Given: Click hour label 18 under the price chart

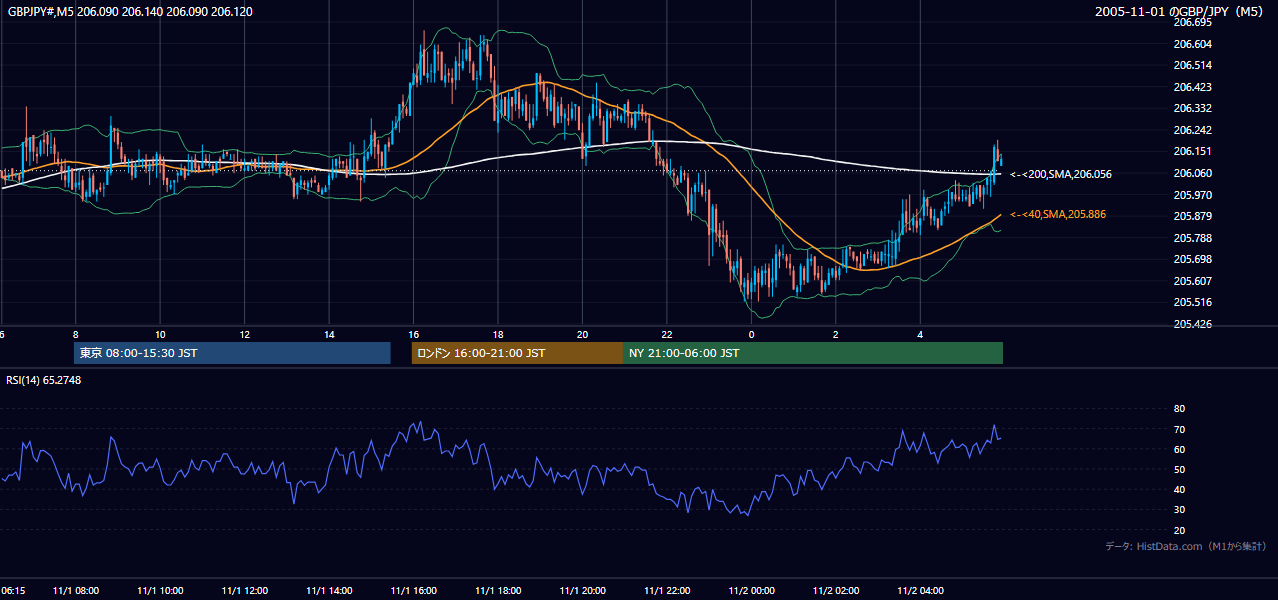Looking at the screenshot, I should (x=498, y=334).
